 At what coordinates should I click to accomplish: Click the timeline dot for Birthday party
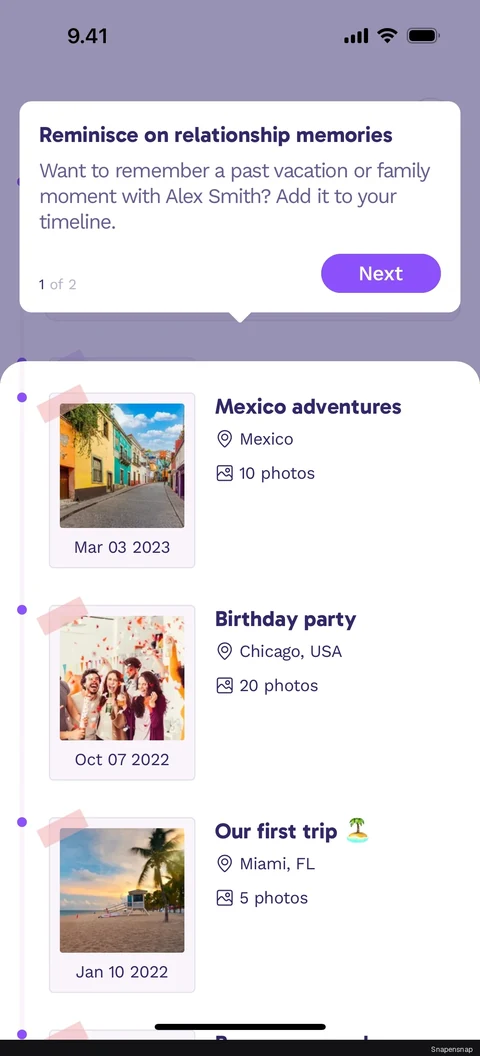click(22, 609)
